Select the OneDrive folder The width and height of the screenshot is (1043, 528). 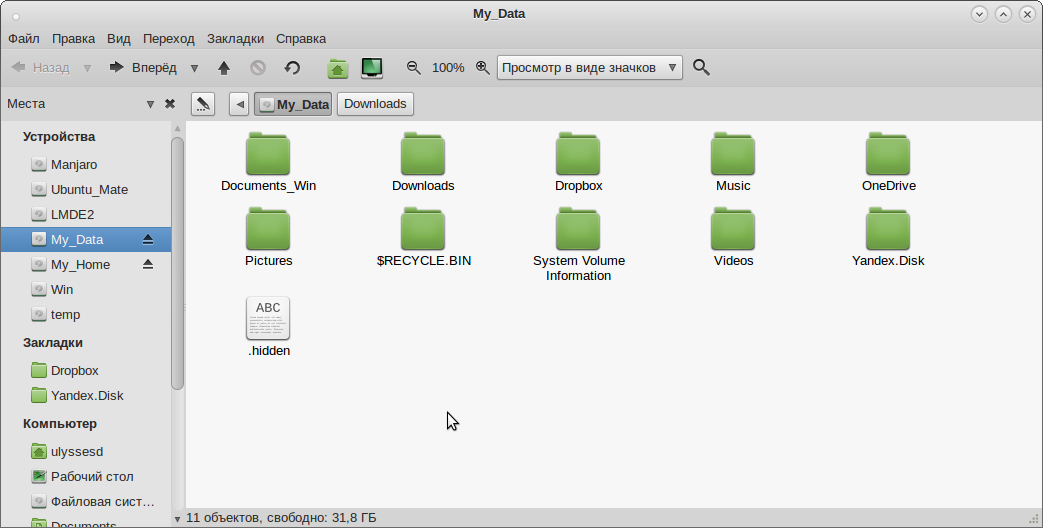[x=889, y=162]
